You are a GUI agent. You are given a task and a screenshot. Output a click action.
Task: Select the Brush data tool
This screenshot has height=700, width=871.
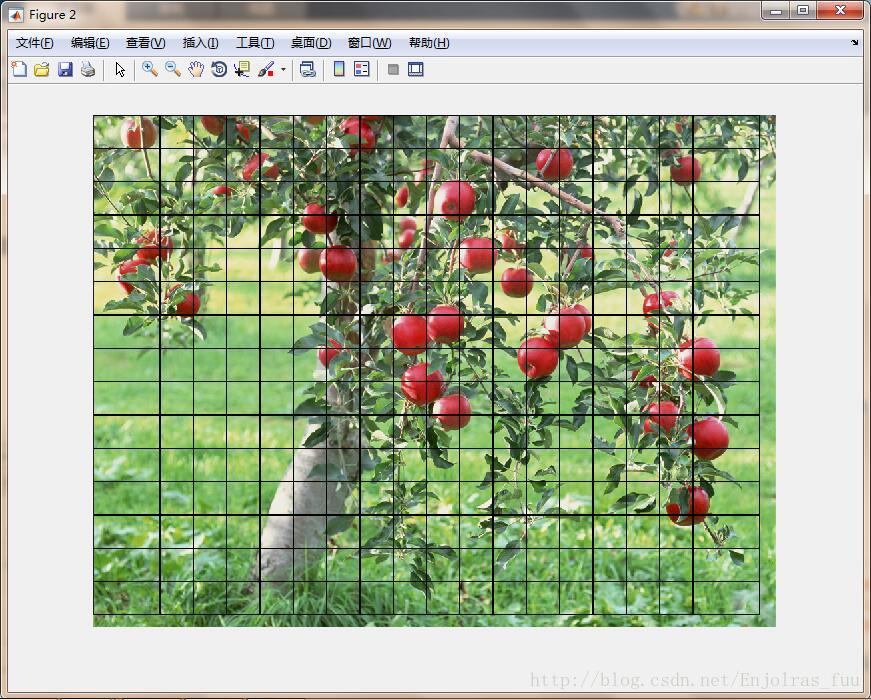click(265, 69)
